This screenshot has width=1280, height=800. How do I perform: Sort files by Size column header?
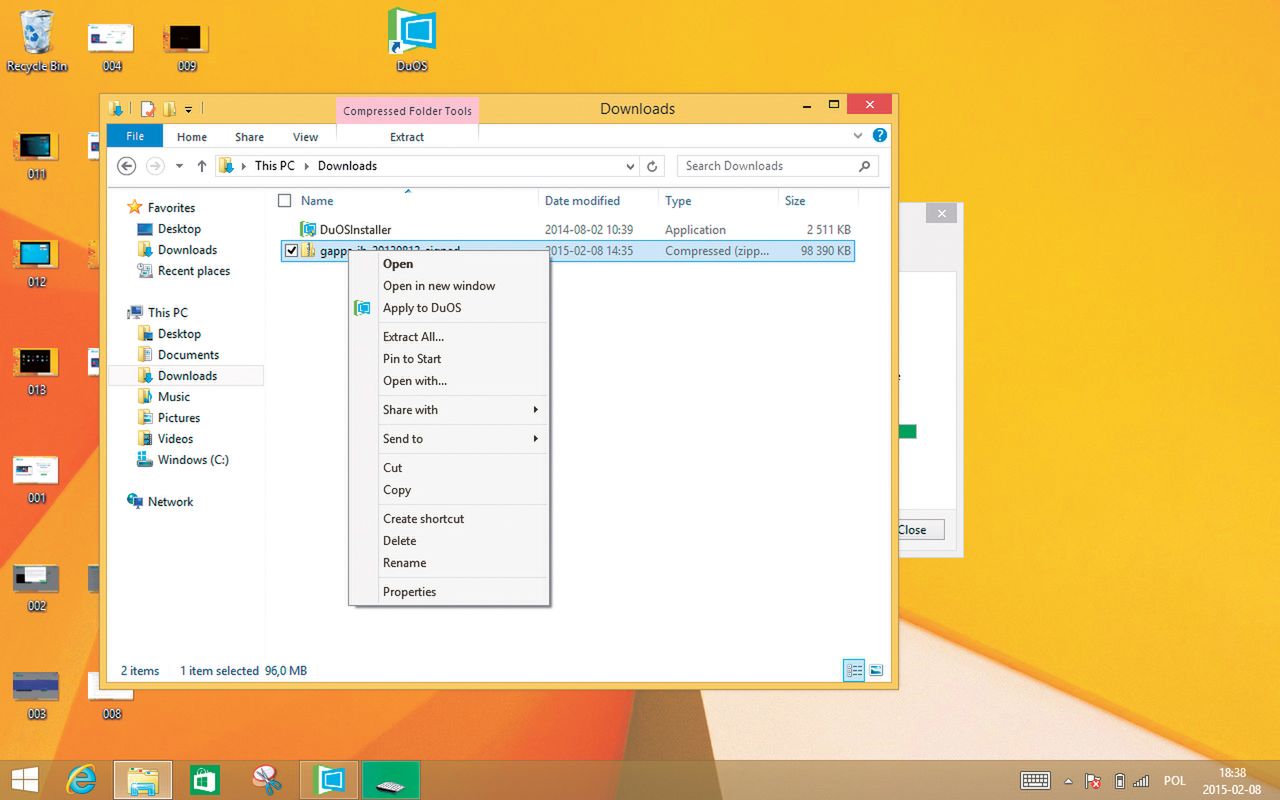point(818,201)
